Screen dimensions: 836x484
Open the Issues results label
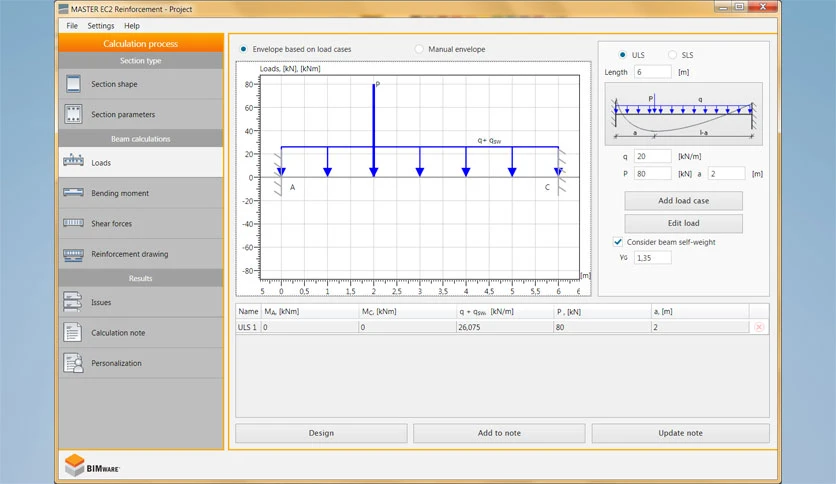[x=101, y=302]
